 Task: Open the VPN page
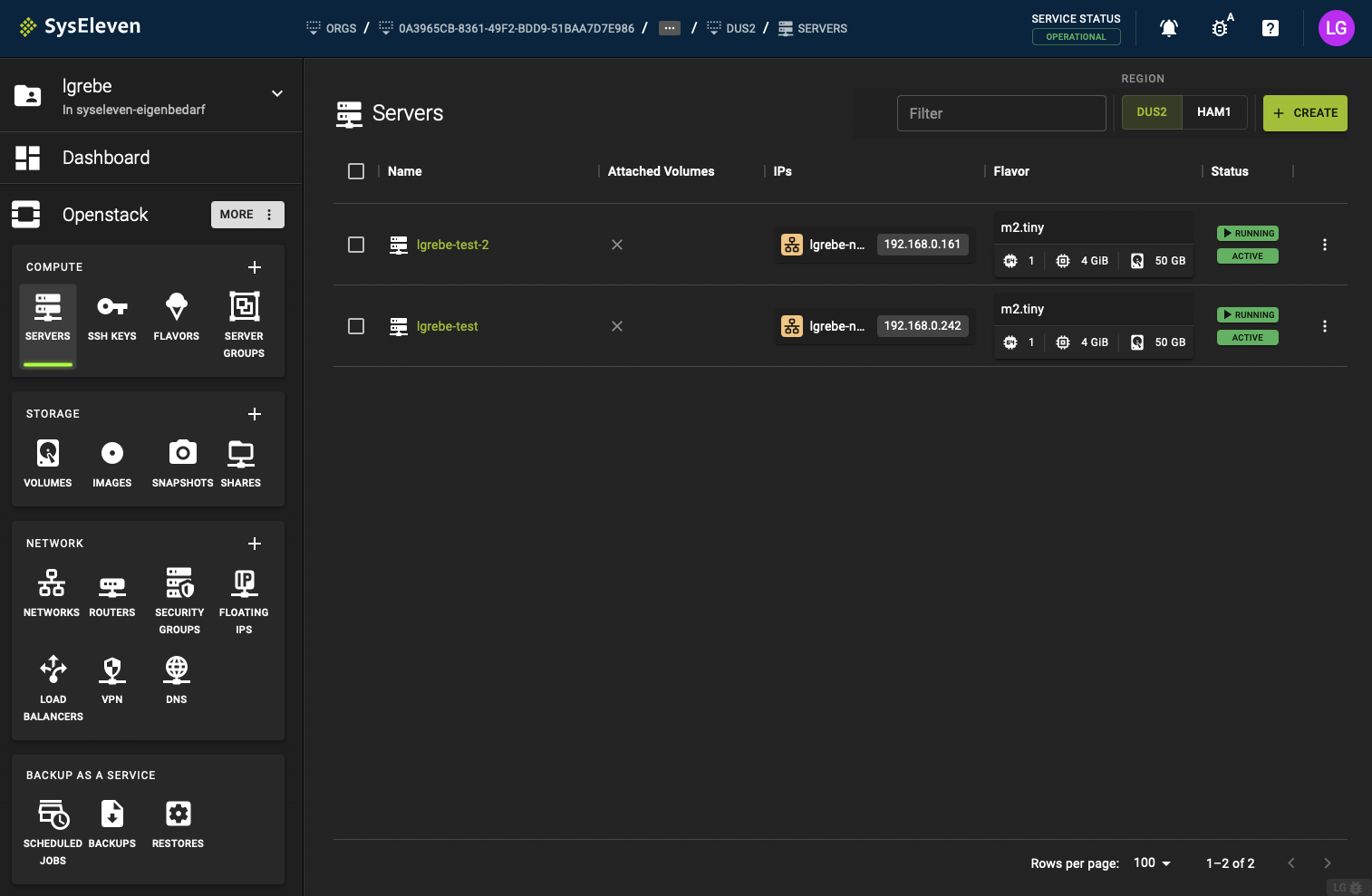[x=112, y=681]
